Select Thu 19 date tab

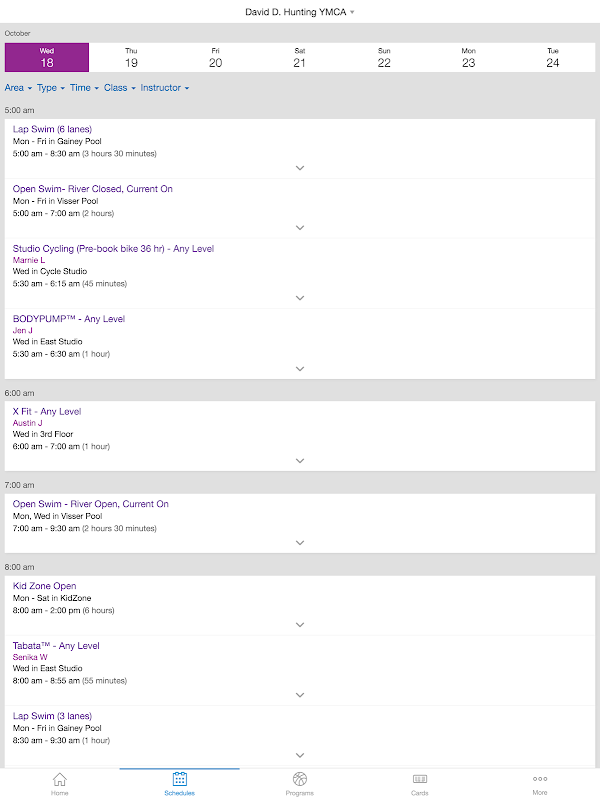131,57
